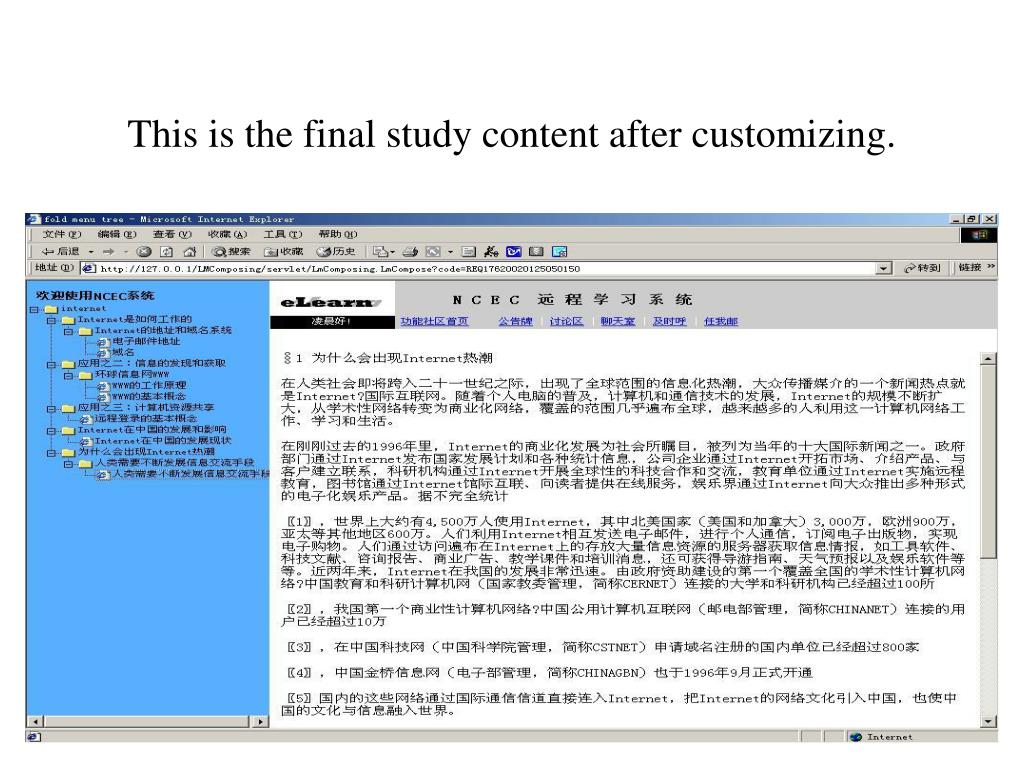Click the Mail toolbar icon

click(379, 251)
